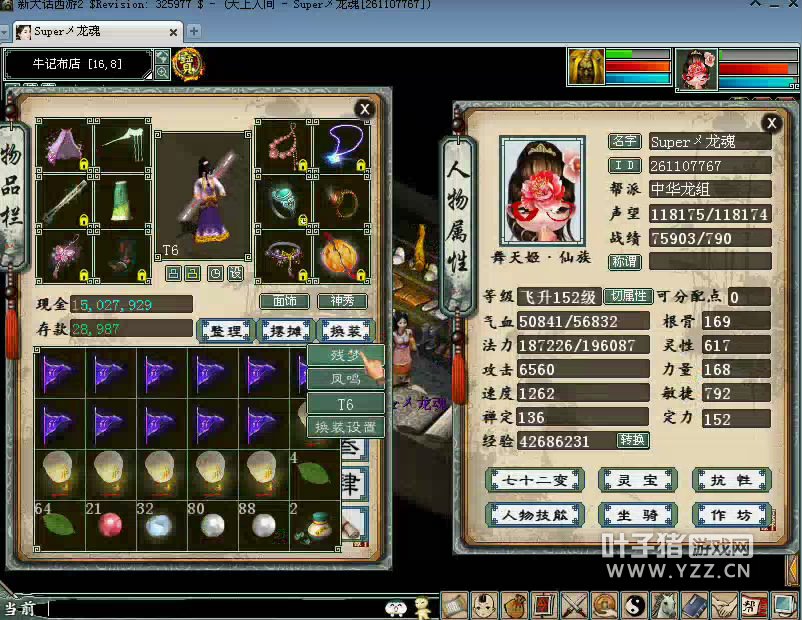The image size is (802, 620).
Task: Click the teal ring equipment slot
Action: pyautogui.click(x=283, y=203)
